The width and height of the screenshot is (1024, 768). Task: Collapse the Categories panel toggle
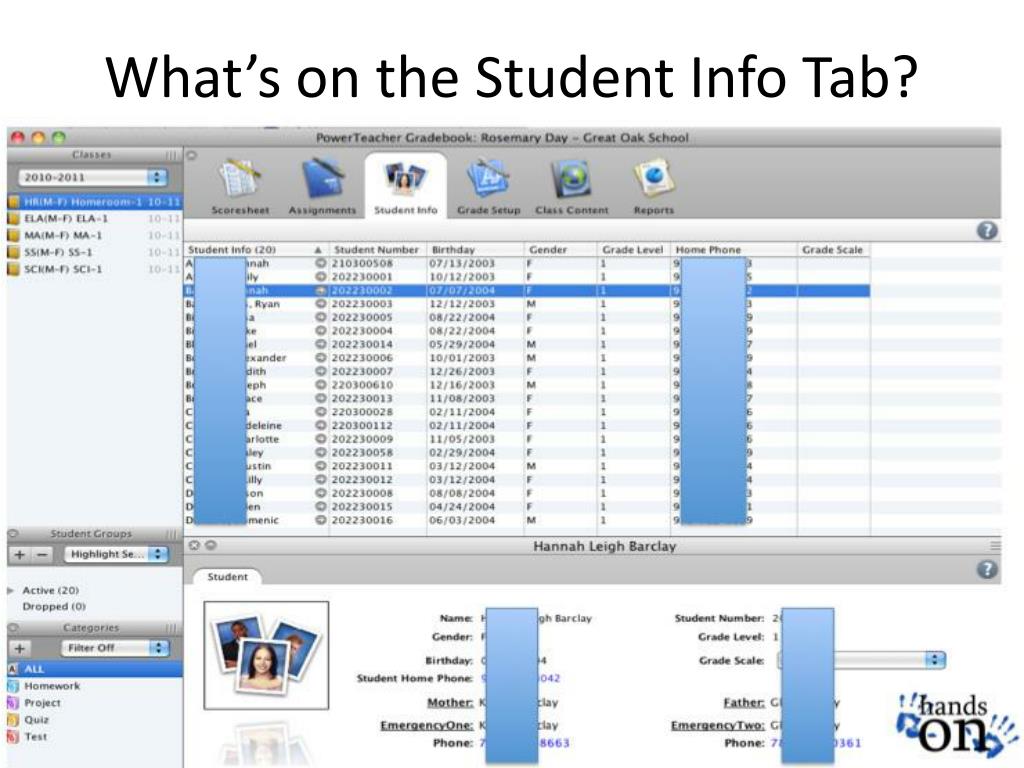coord(12,627)
